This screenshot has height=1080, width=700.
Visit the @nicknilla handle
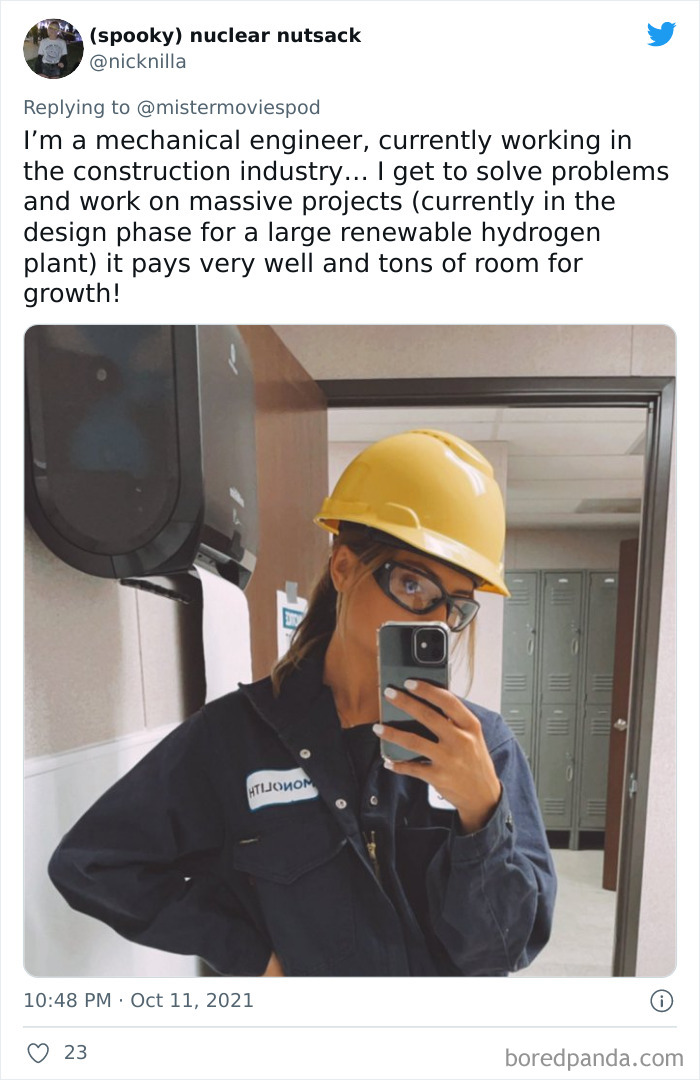(138, 62)
